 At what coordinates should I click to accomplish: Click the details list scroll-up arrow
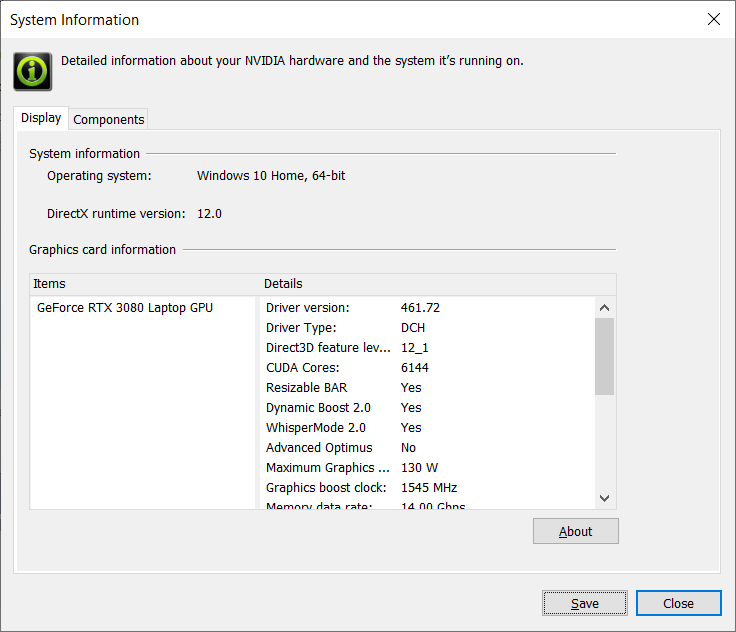(x=605, y=308)
